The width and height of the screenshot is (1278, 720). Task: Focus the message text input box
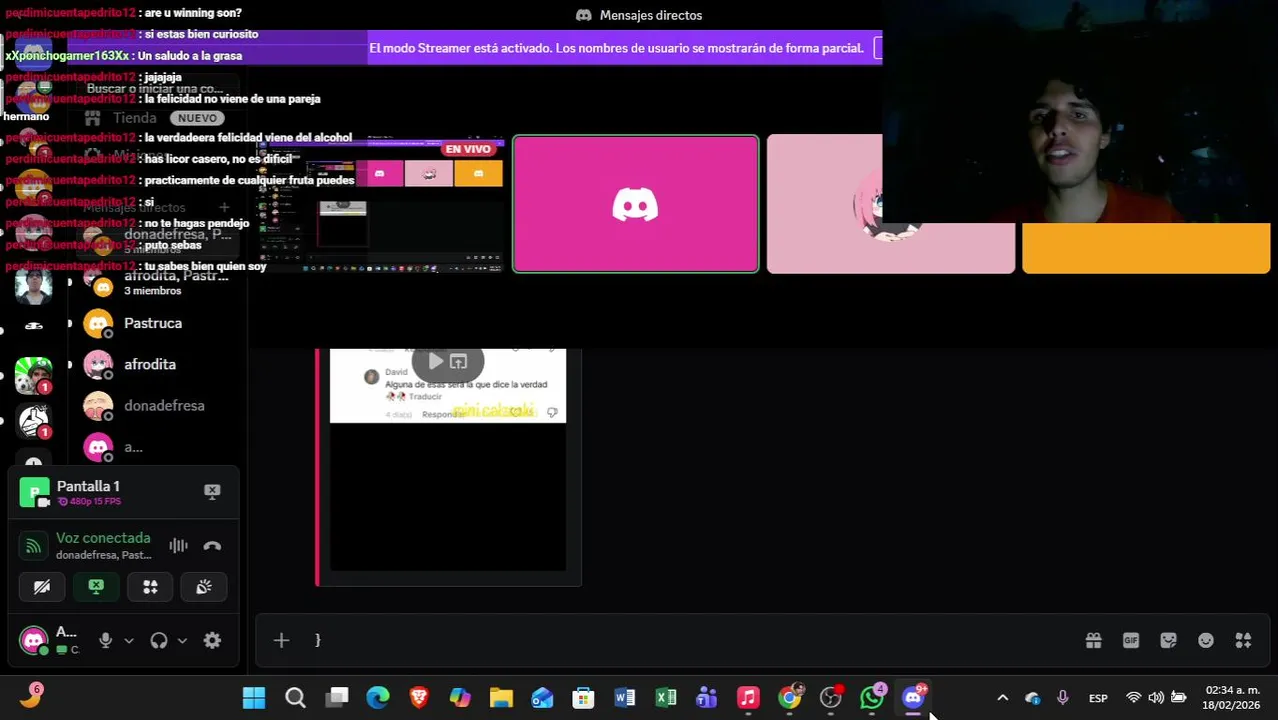[690, 641]
